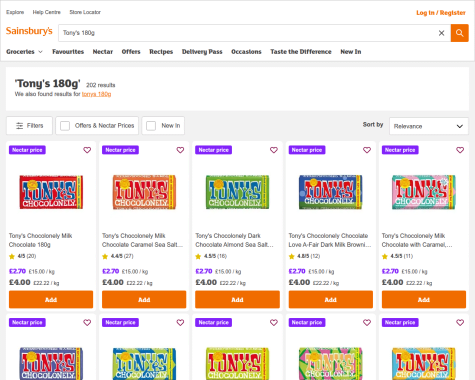Open Recipes in the navigation
Screen dimensions: 475x380
[x=161, y=52]
